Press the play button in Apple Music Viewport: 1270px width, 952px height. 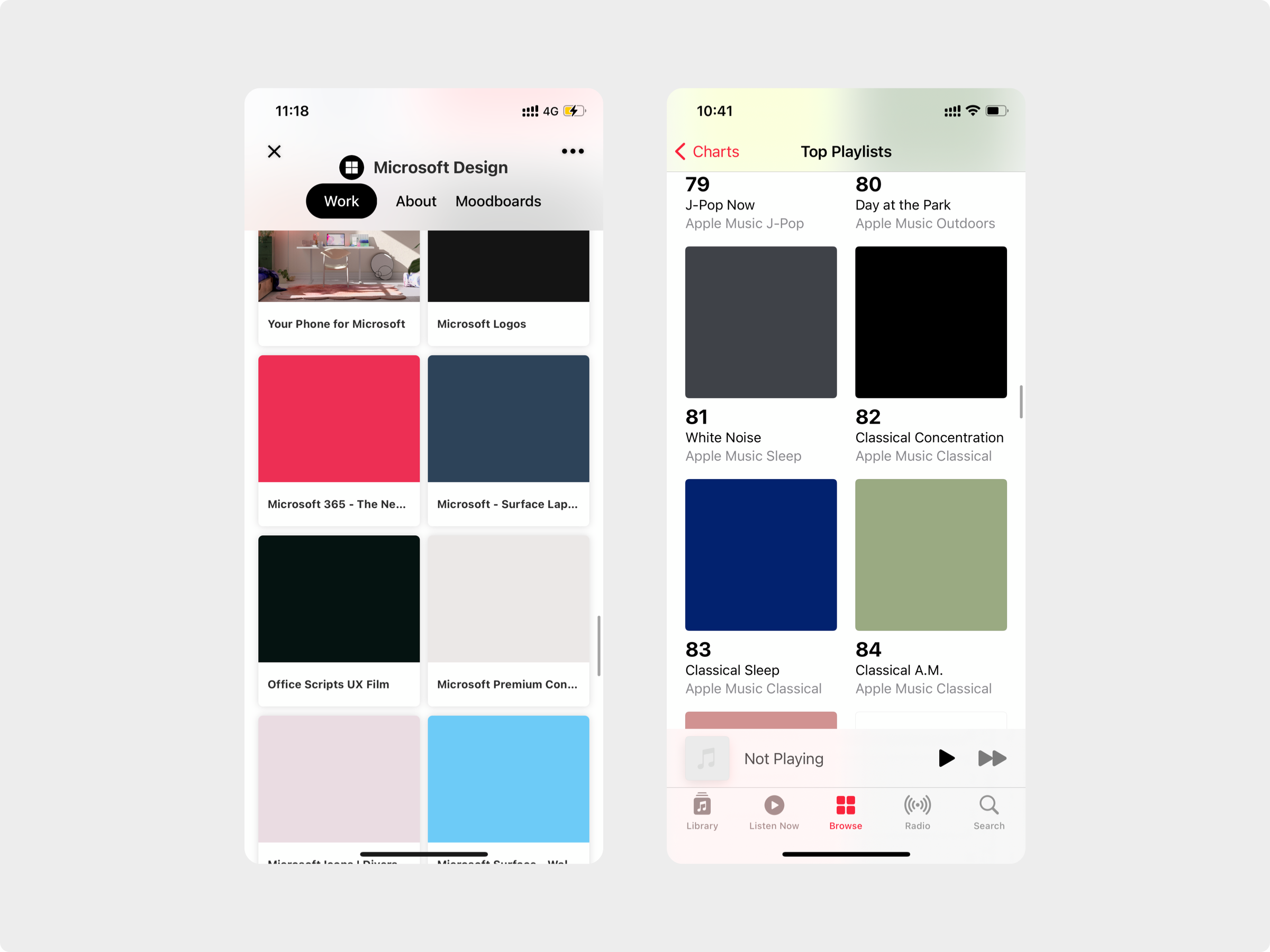944,758
